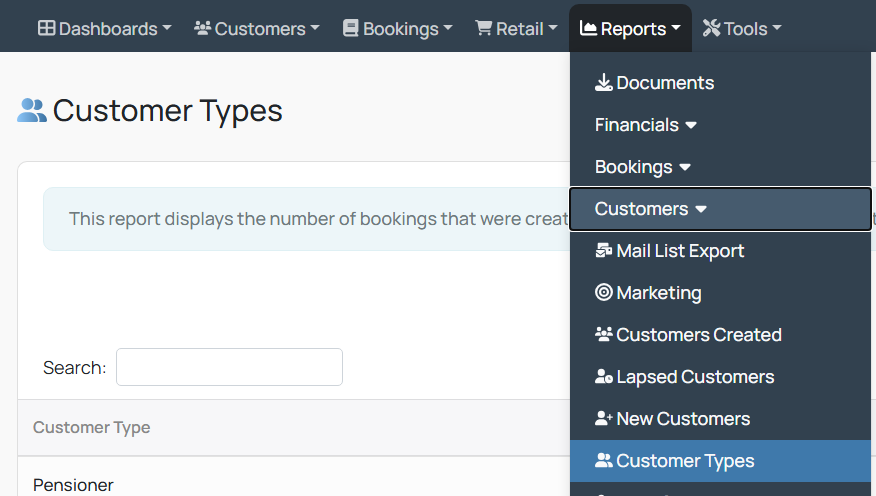Open the Lapsed Customers report
Image resolution: width=876 pixels, height=496 pixels.
point(720,376)
